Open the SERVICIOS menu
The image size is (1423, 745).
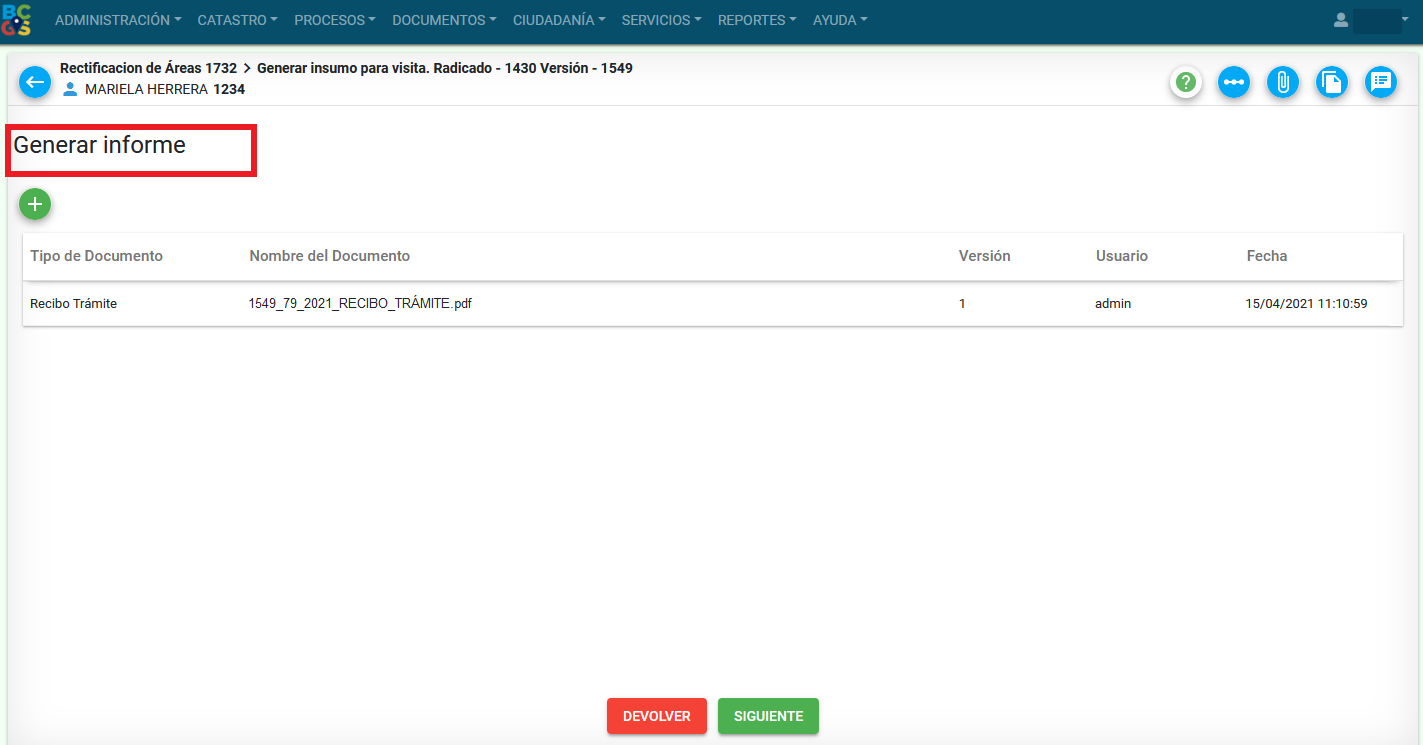point(661,20)
